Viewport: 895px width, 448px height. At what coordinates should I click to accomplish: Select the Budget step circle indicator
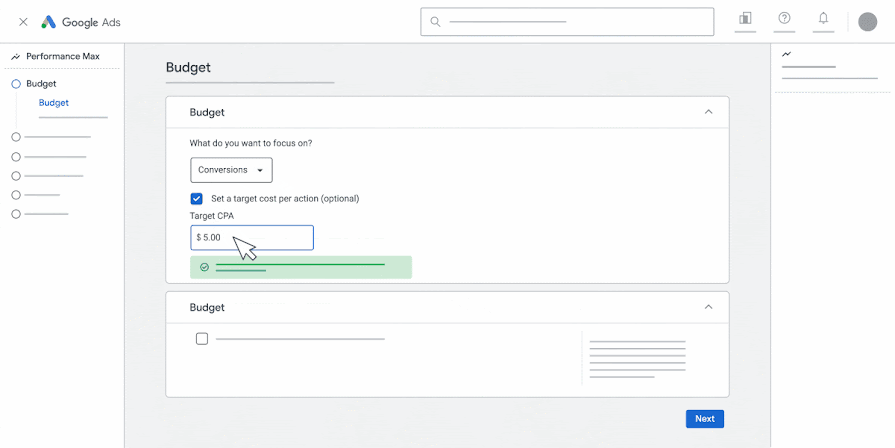16,84
